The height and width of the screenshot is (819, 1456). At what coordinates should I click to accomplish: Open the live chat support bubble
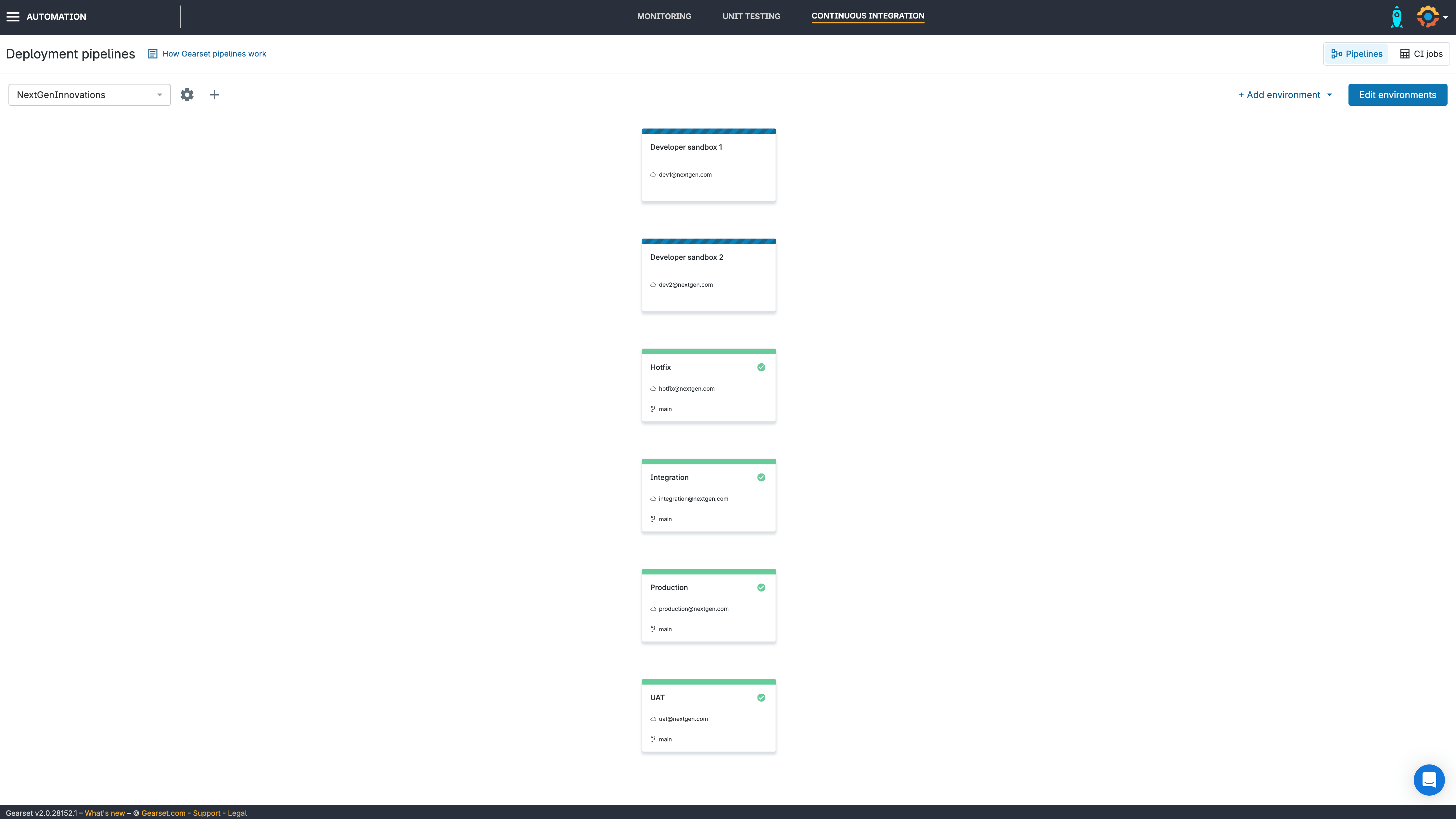(1429, 780)
